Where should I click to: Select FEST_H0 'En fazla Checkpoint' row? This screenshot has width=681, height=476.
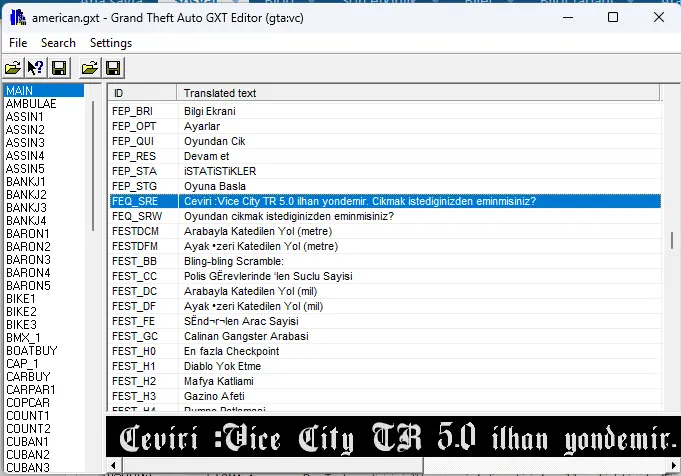(x=385, y=351)
